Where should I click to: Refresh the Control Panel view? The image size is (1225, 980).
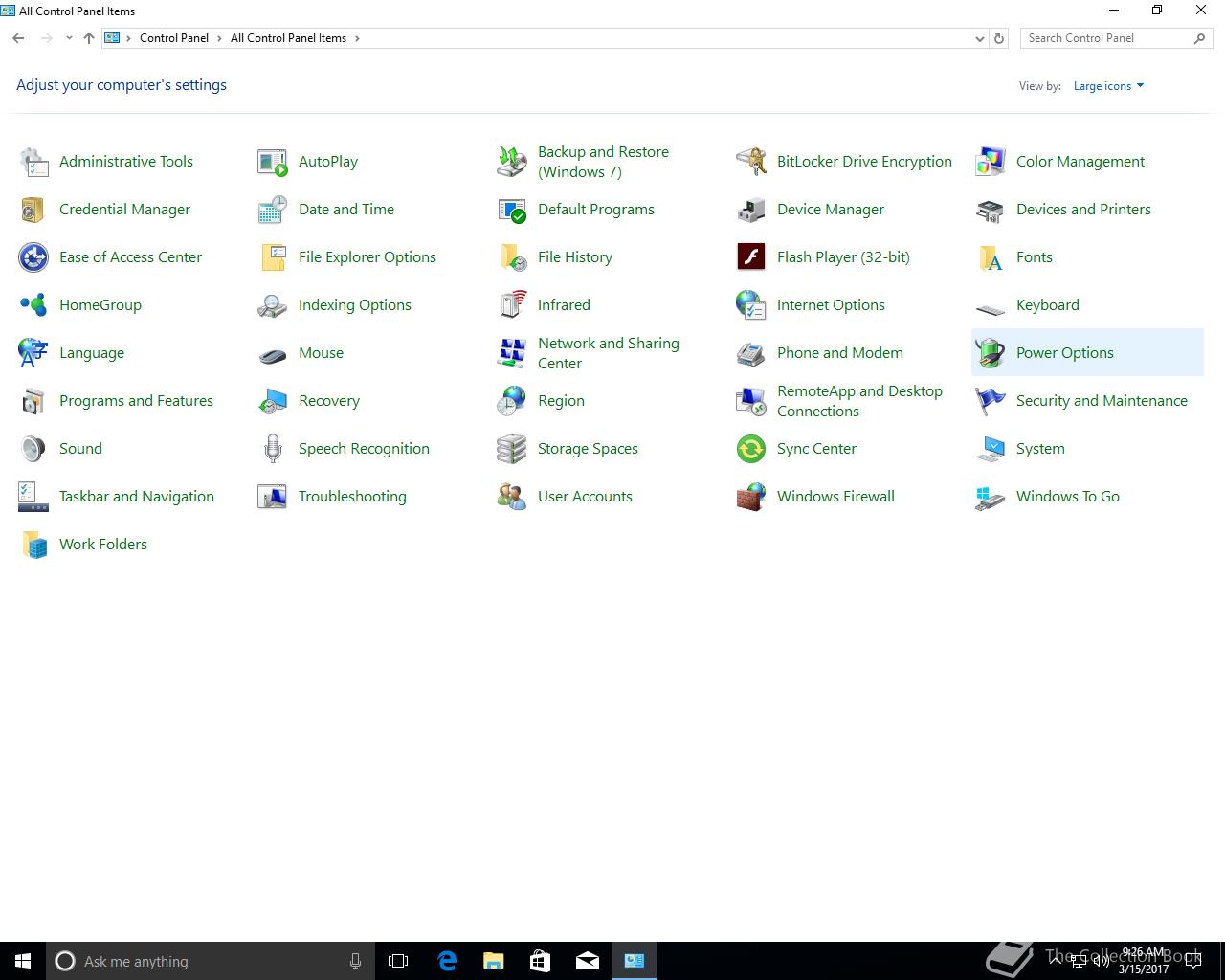999,39
